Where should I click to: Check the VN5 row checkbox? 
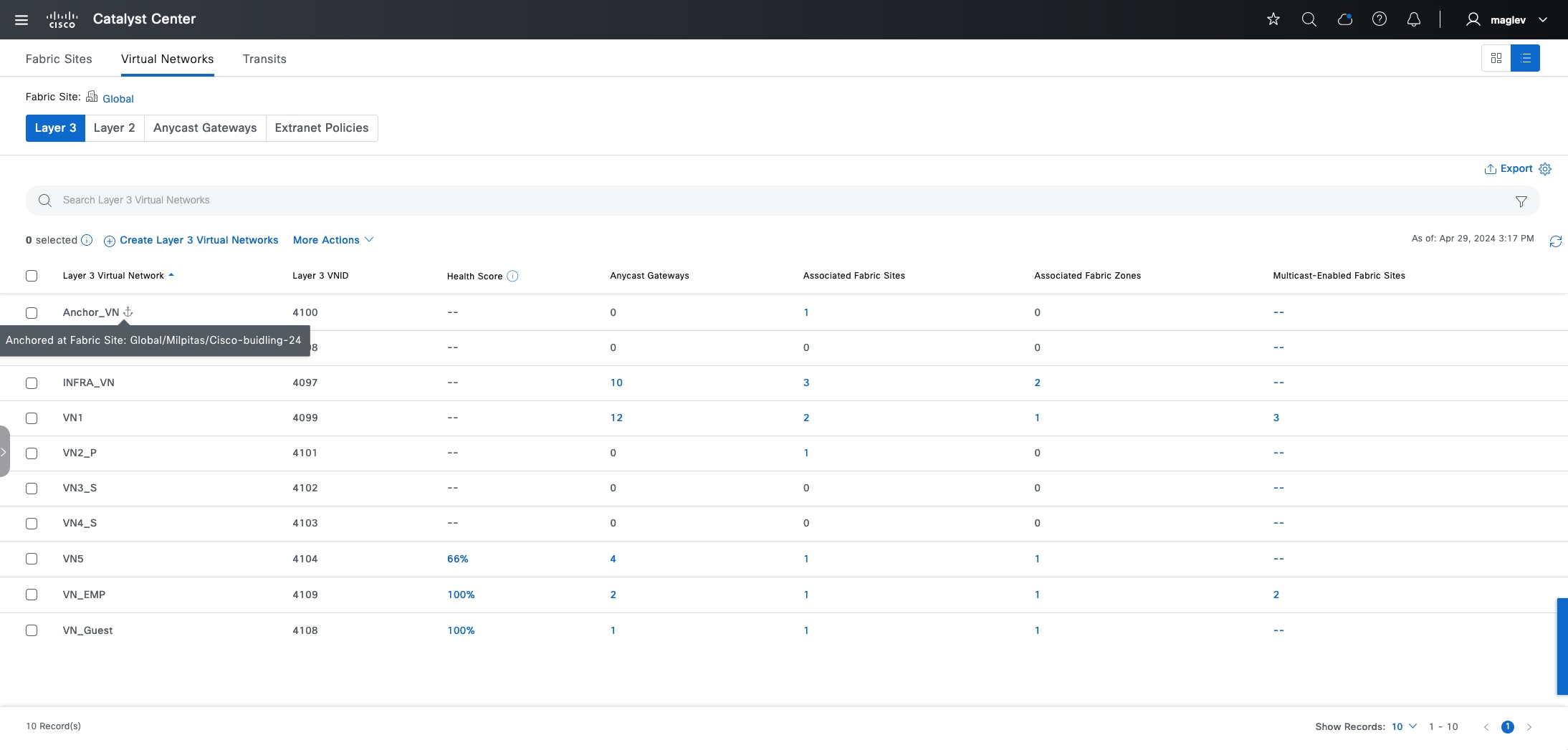point(32,559)
